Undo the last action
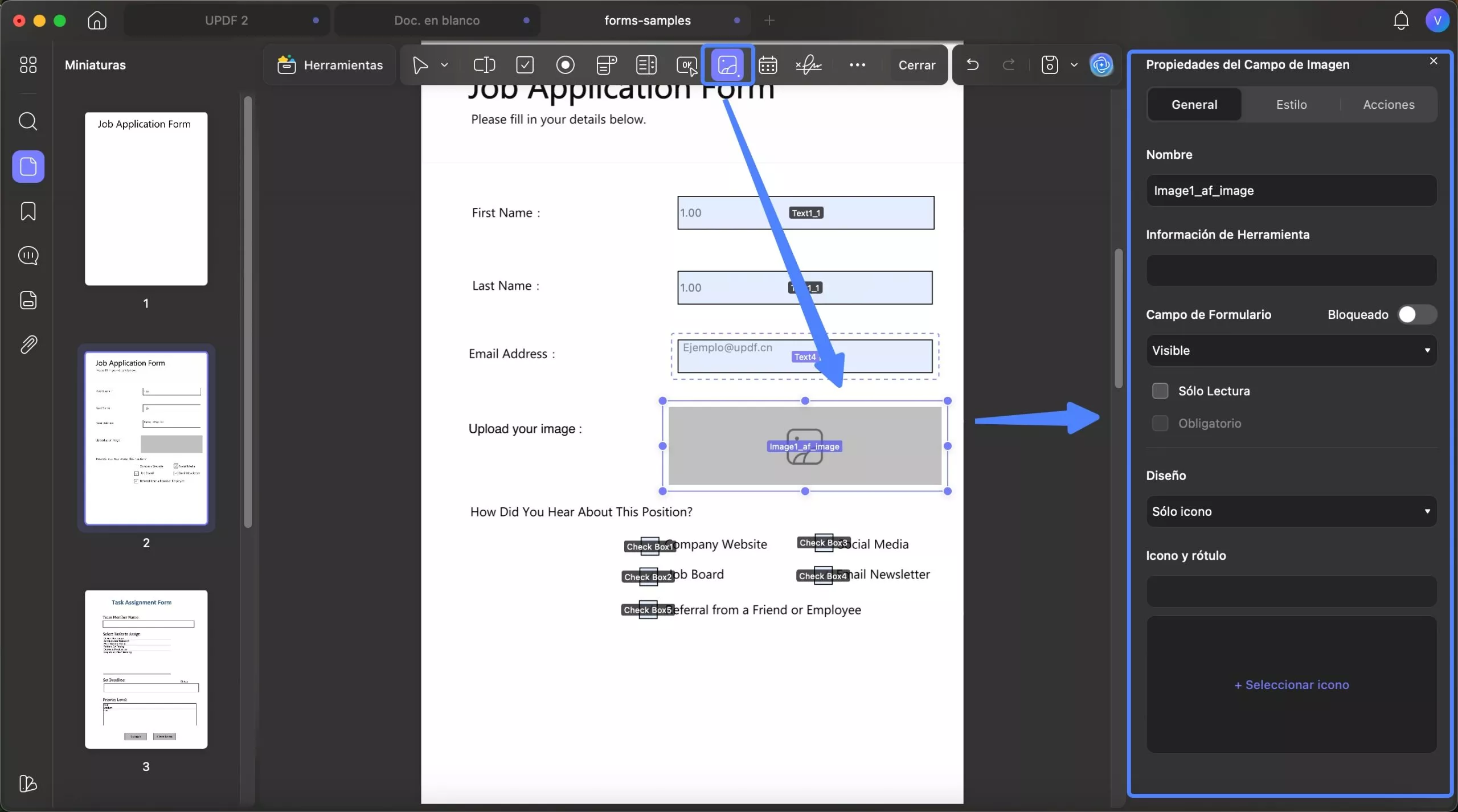 coord(973,65)
